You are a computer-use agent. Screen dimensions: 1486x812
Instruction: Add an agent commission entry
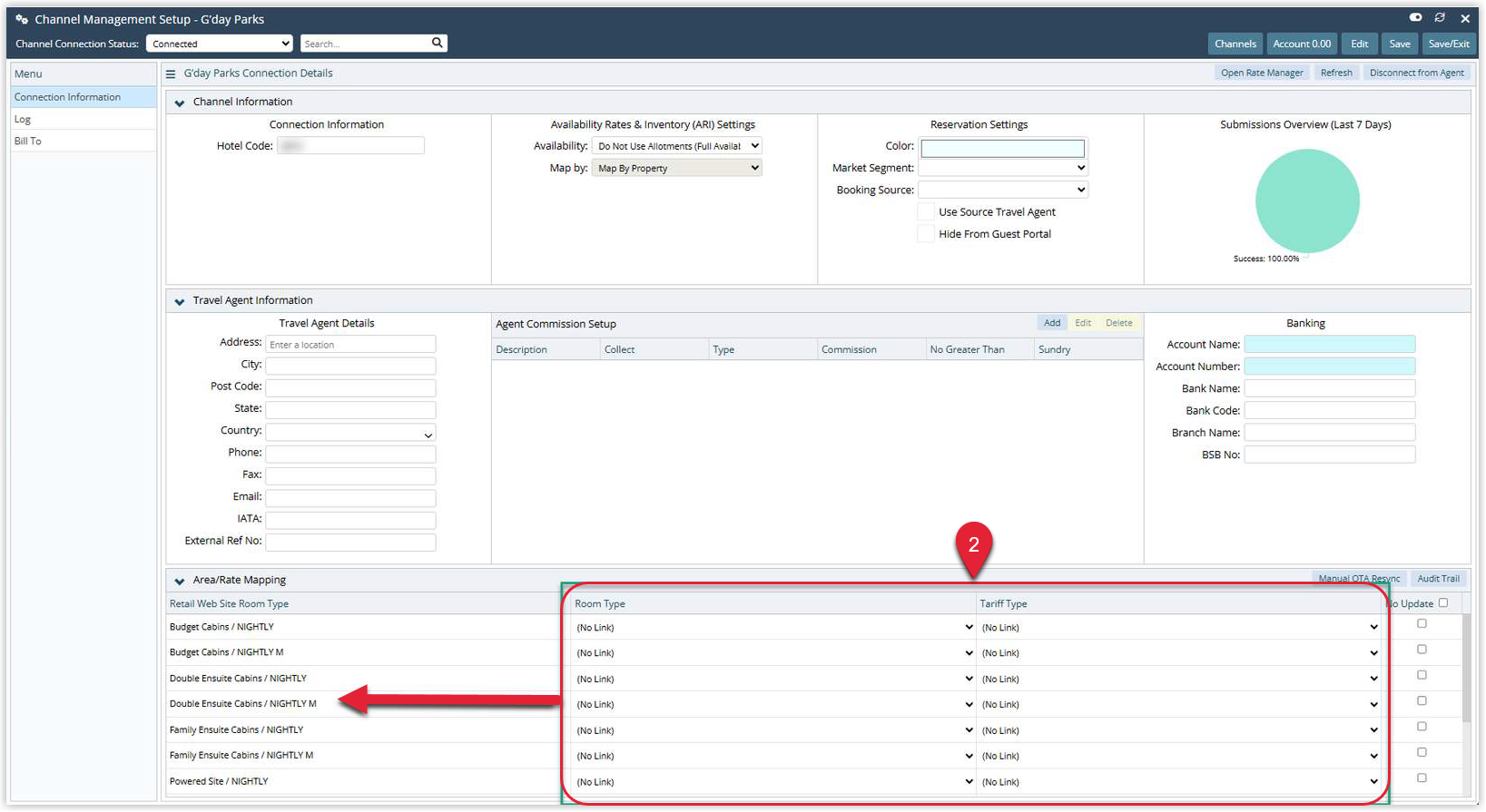(x=1052, y=323)
